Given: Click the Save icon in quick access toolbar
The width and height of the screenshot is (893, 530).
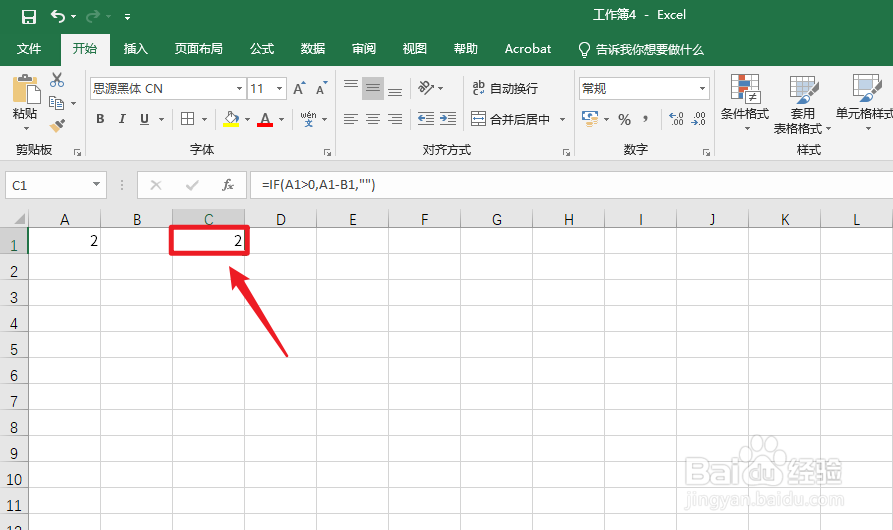Looking at the screenshot, I should (28, 17).
